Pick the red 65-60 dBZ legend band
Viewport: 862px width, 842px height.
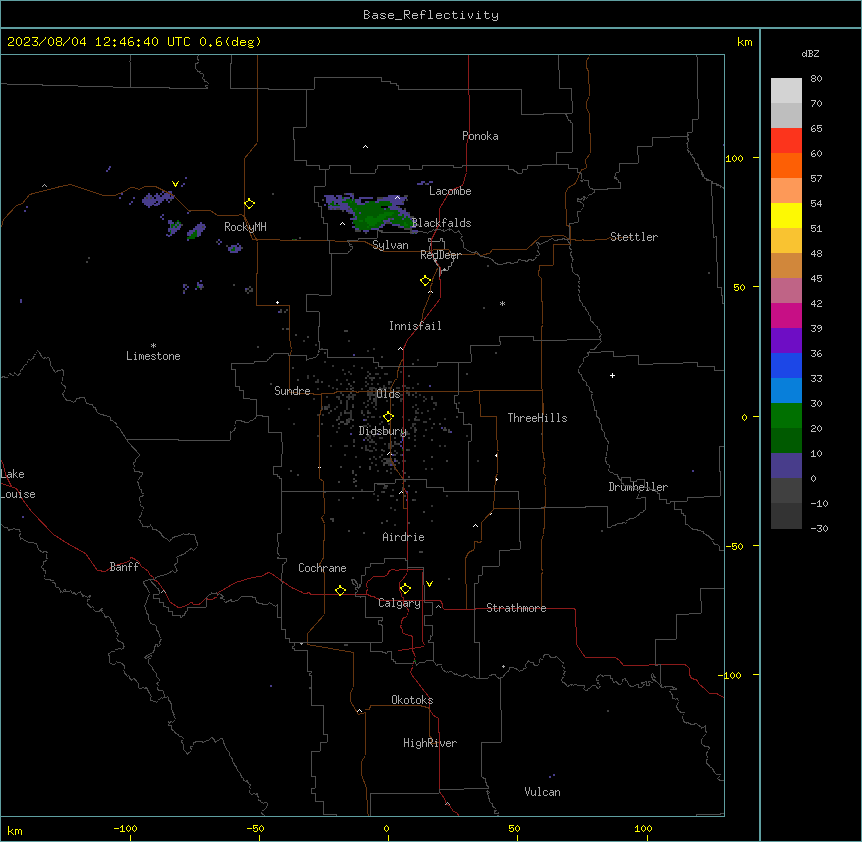(x=786, y=140)
